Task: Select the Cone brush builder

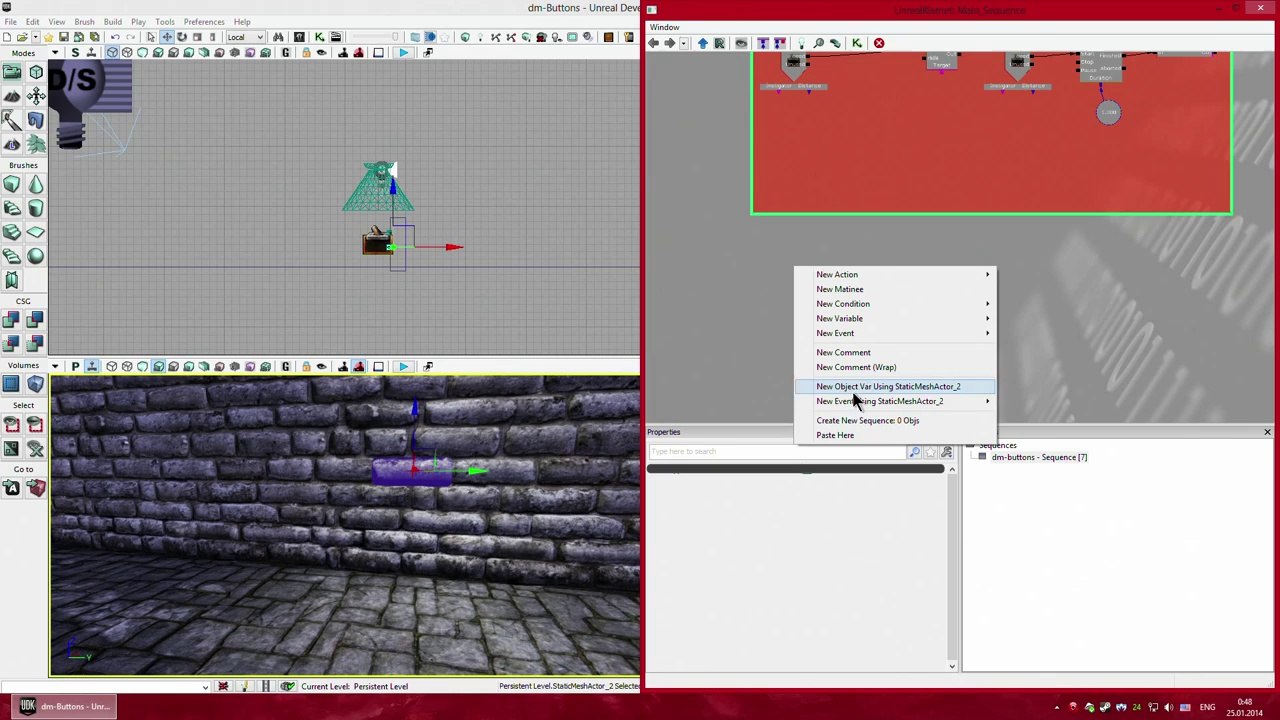Action: pos(36,184)
